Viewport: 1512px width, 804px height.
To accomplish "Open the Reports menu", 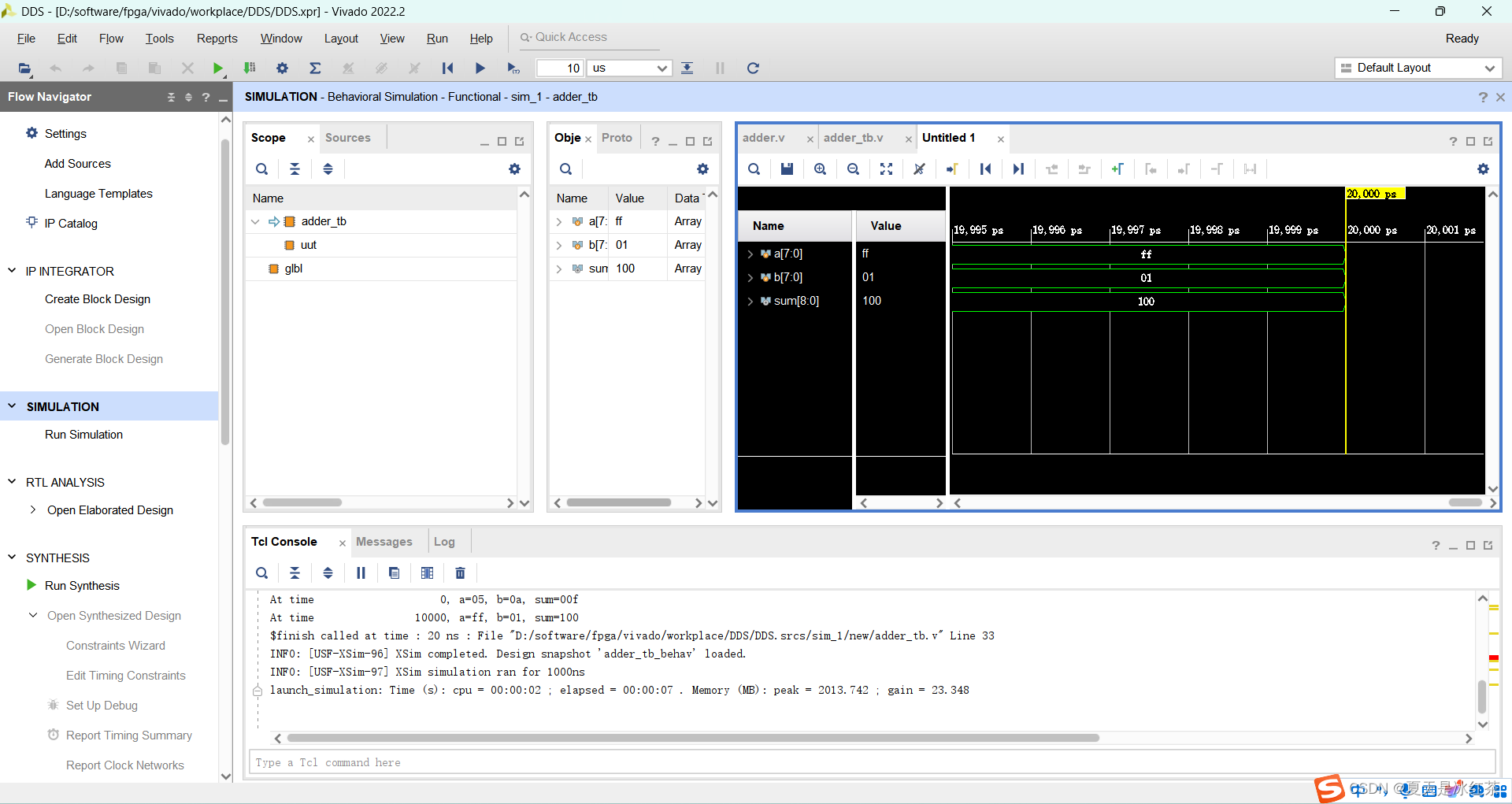I will (217, 39).
